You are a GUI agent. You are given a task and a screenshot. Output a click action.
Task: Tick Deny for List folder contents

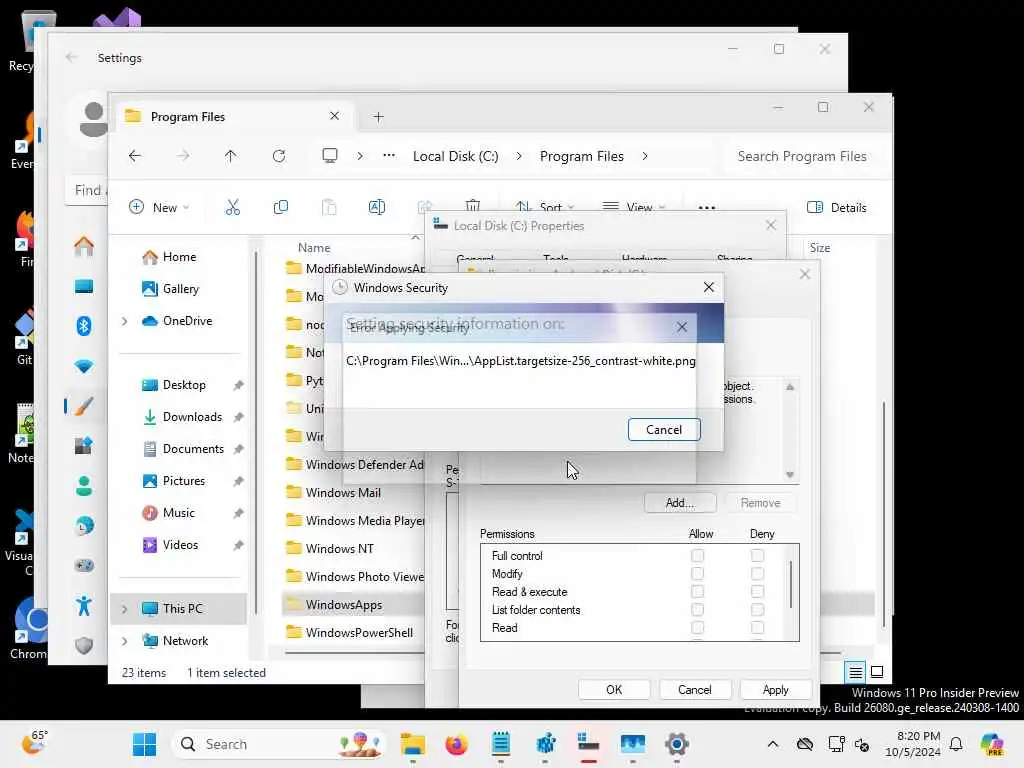pyautogui.click(x=758, y=610)
